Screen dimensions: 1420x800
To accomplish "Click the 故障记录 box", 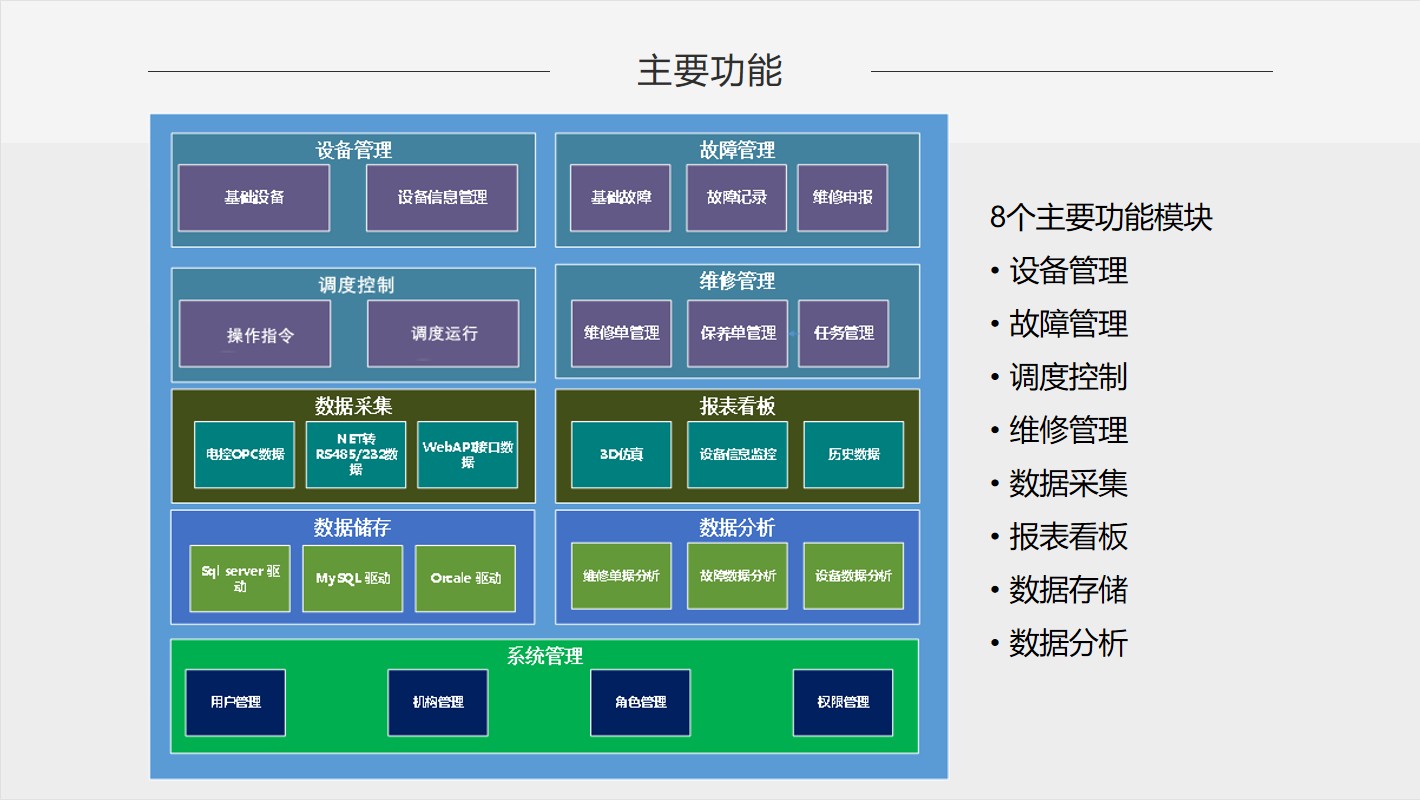I will click(x=737, y=198).
